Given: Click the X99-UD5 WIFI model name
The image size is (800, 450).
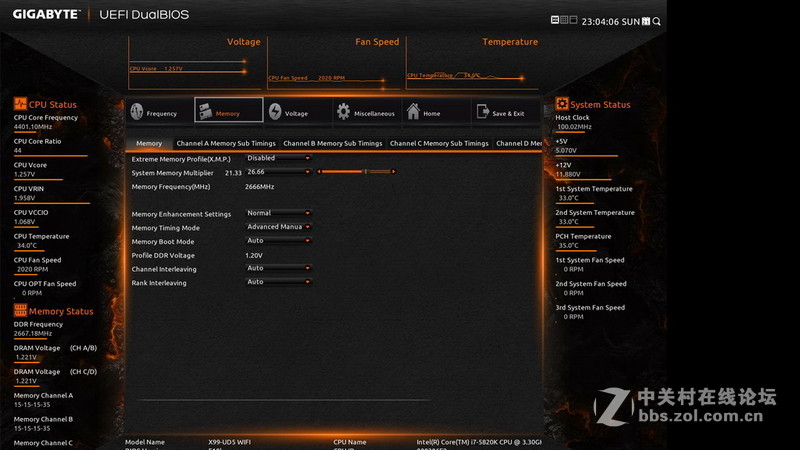Looking at the screenshot, I should point(229,442).
